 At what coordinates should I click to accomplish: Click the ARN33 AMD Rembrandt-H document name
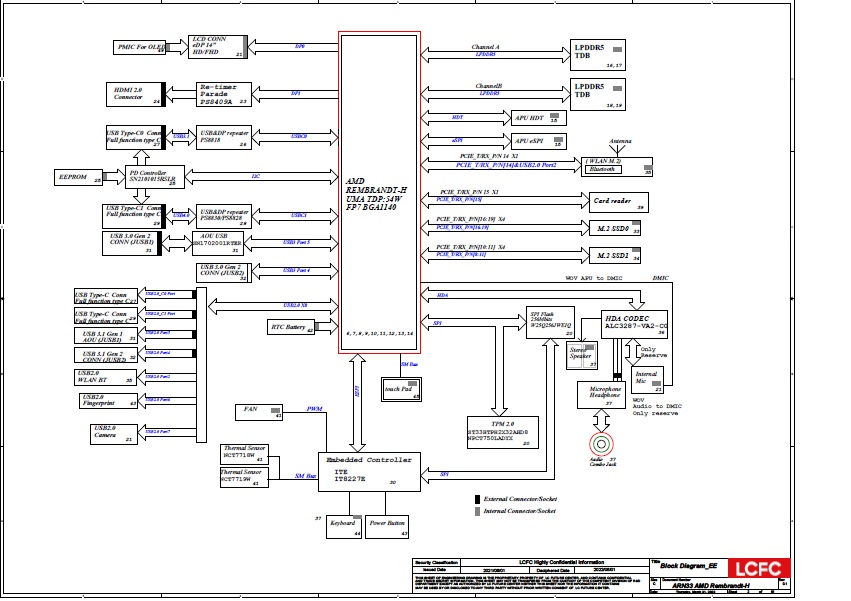(710, 585)
